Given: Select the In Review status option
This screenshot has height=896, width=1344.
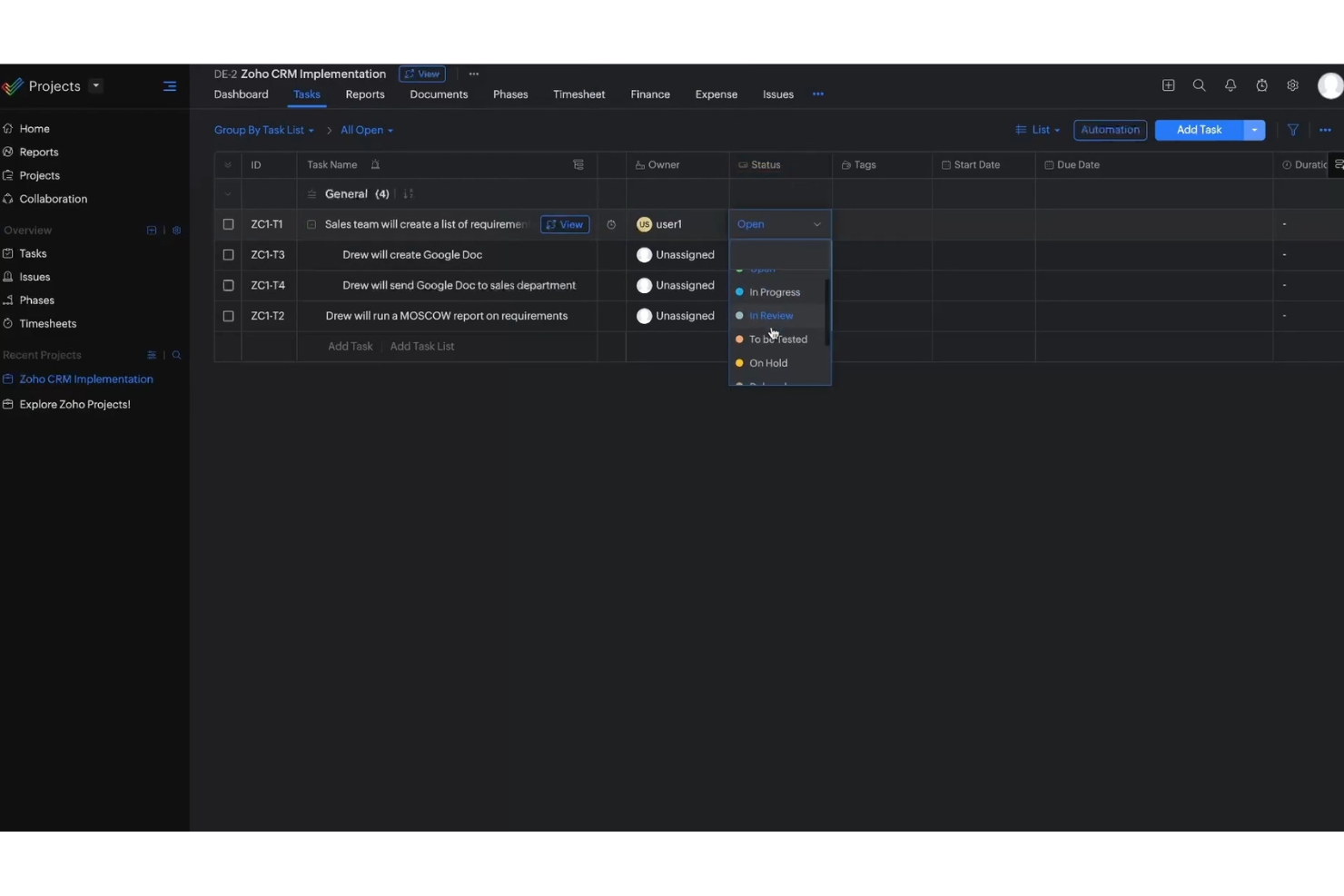Looking at the screenshot, I should [x=777, y=316].
